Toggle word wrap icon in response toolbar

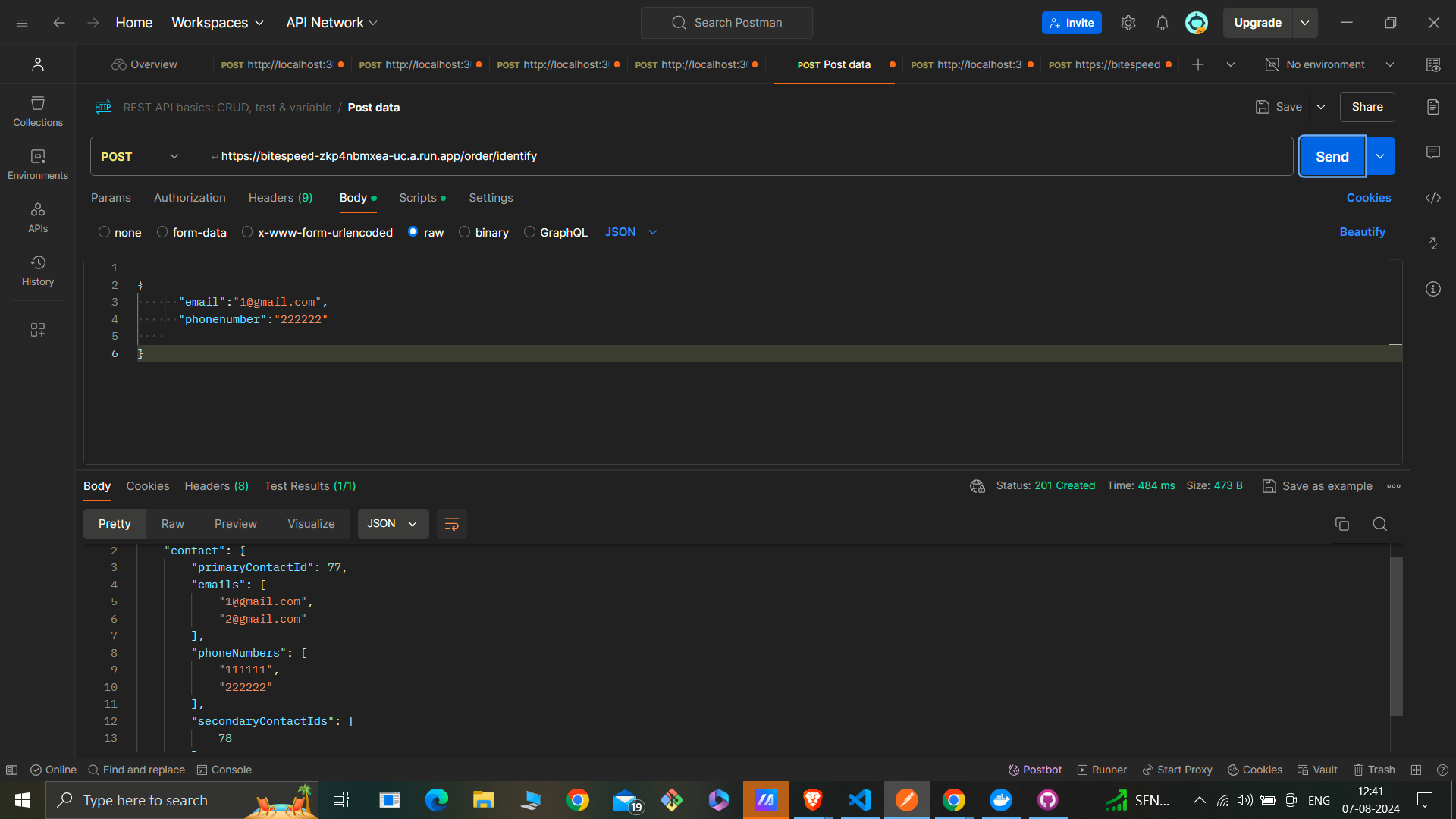coord(451,524)
